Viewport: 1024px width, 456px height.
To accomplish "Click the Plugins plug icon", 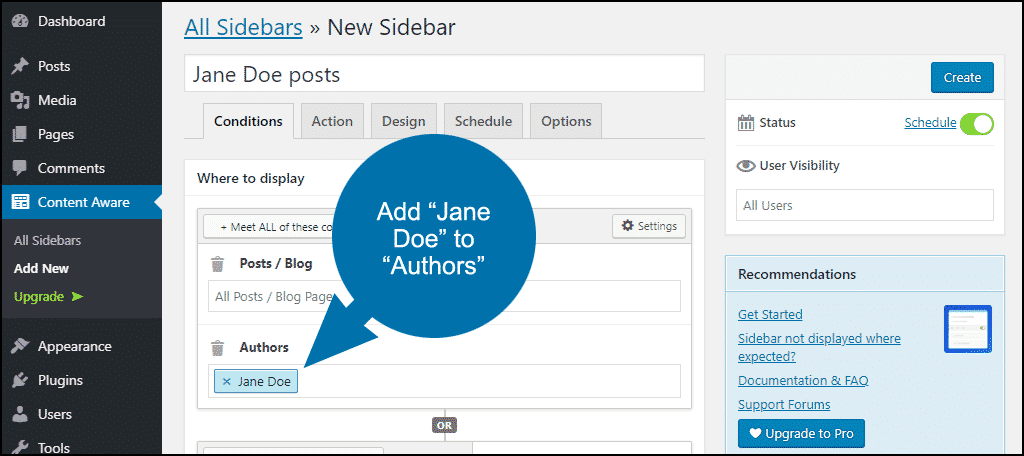I will (x=20, y=380).
